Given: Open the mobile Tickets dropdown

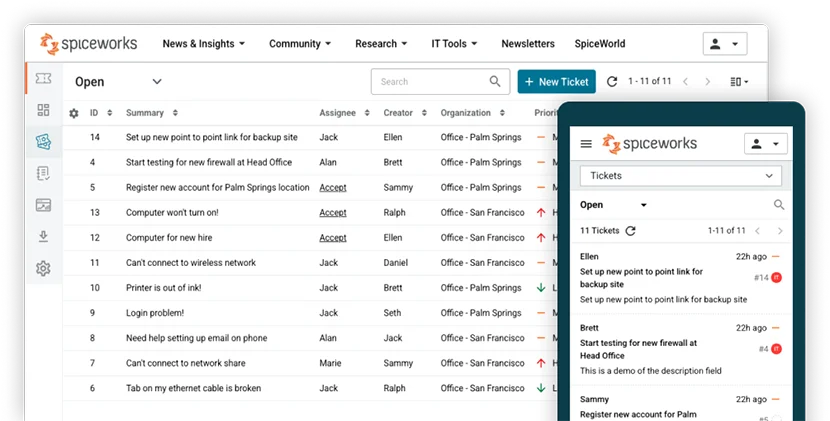Looking at the screenshot, I should tap(680, 176).
